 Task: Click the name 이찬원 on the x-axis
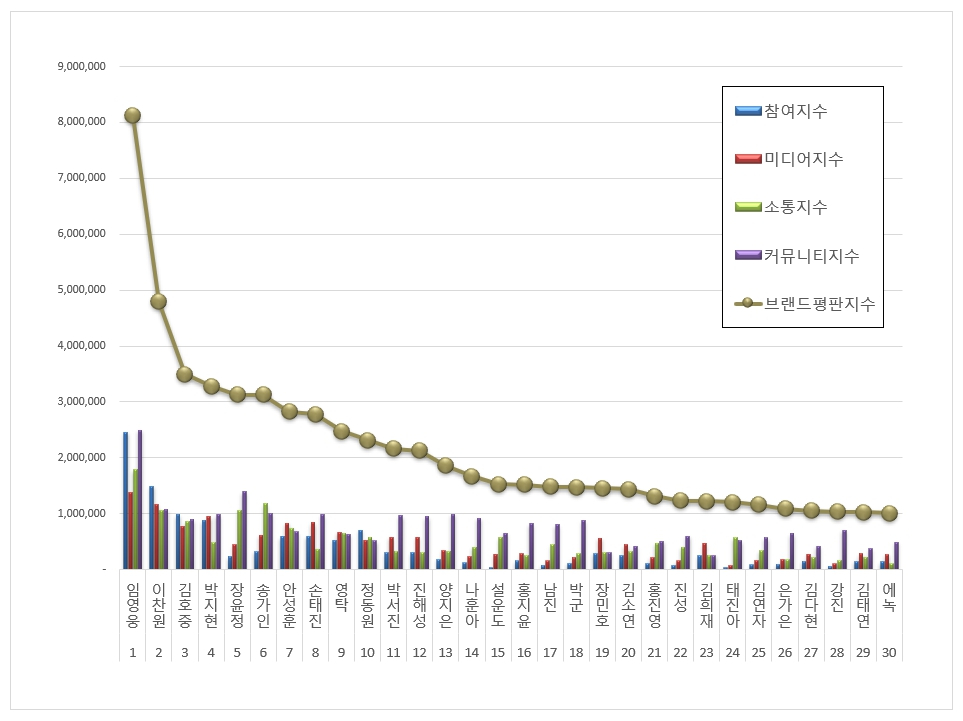[158, 606]
